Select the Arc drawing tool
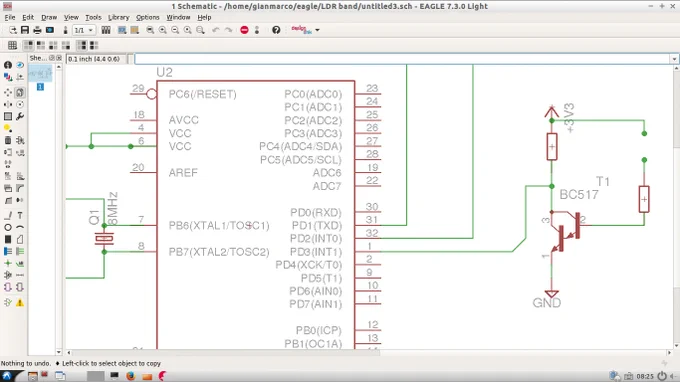The image size is (680, 382). (x=20, y=227)
